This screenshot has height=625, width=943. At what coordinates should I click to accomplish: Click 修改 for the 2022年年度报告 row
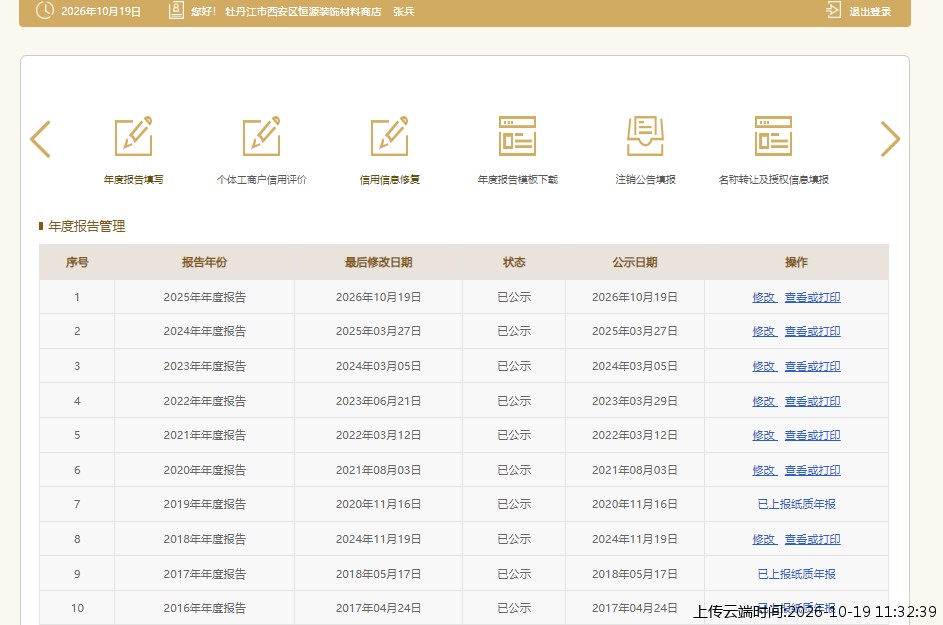pyautogui.click(x=764, y=401)
